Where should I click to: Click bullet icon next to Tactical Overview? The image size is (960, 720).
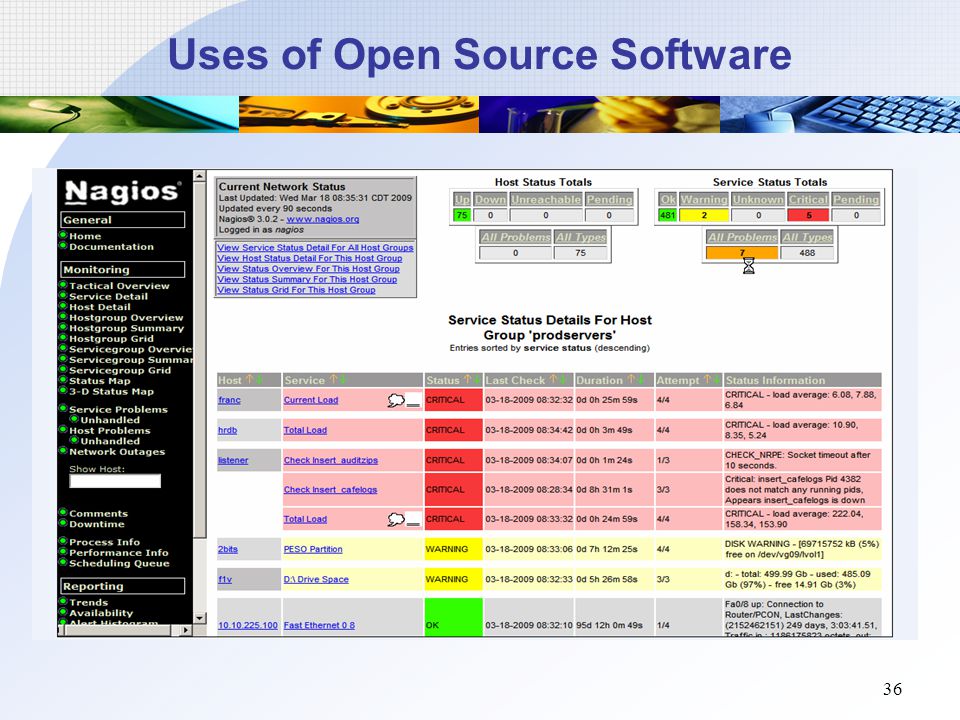click(63, 285)
